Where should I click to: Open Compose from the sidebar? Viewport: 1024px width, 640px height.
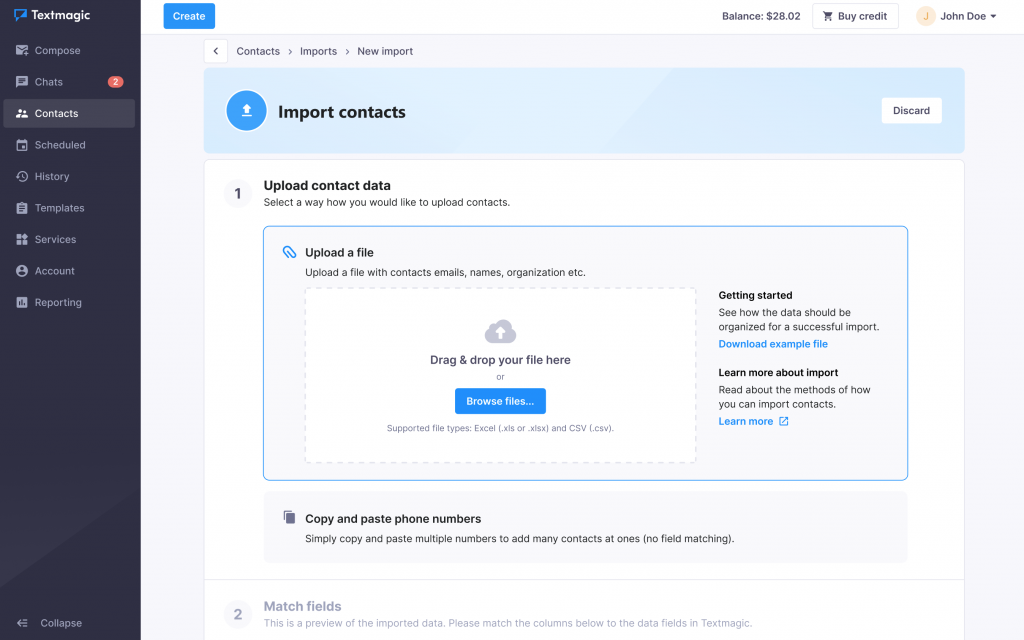(57, 50)
